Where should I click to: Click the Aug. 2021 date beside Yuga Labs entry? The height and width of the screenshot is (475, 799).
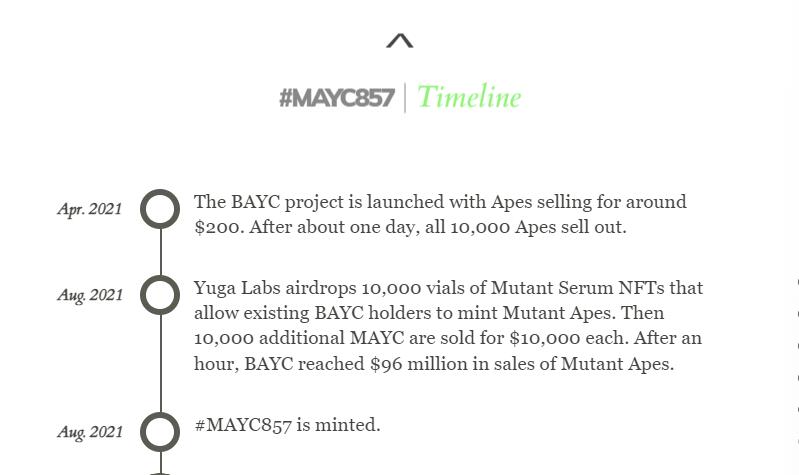[89, 295]
